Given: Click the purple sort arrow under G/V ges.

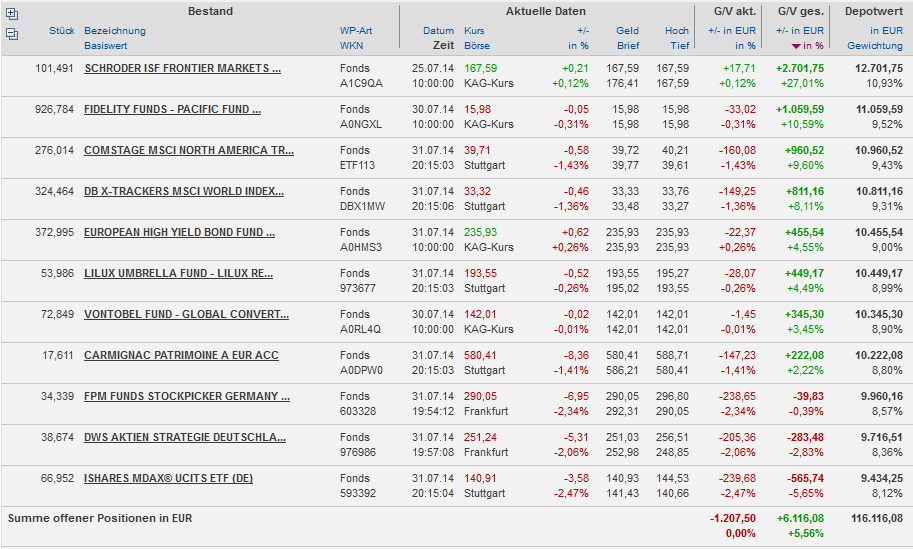Looking at the screenshot, I should point(797,46).
